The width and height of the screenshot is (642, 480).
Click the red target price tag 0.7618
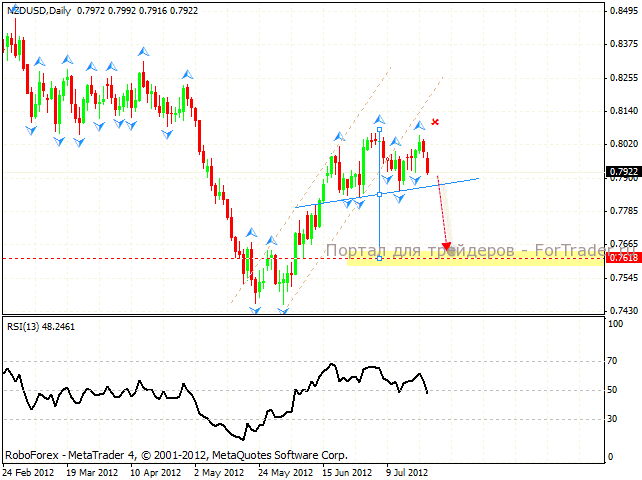click(622, 258)
